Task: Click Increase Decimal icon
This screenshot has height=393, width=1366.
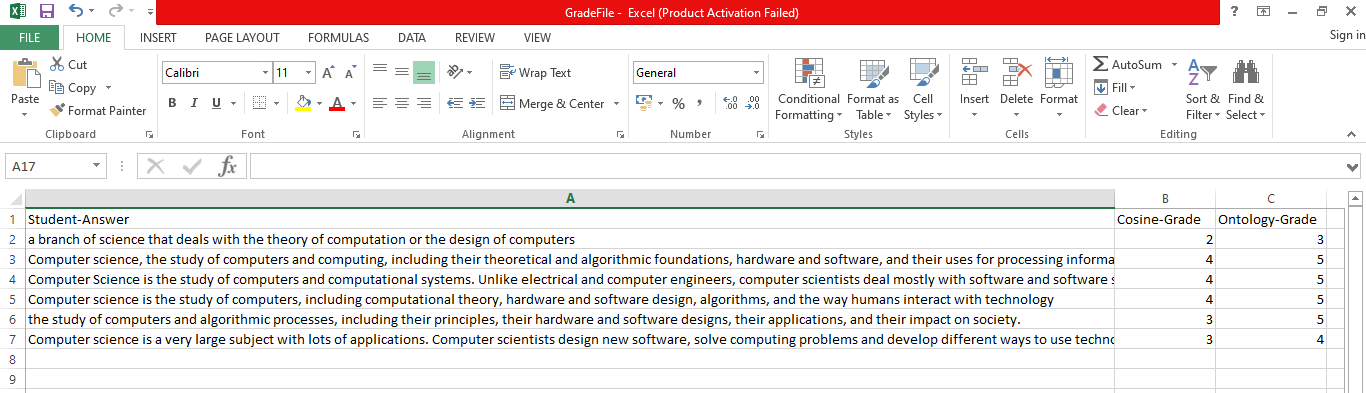Action: (x=730, y=103)
